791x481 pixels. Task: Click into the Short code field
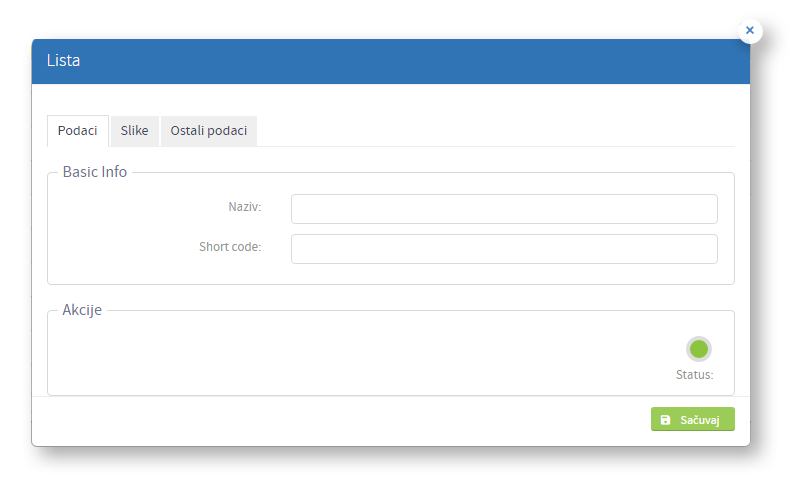tap(504, 249)
